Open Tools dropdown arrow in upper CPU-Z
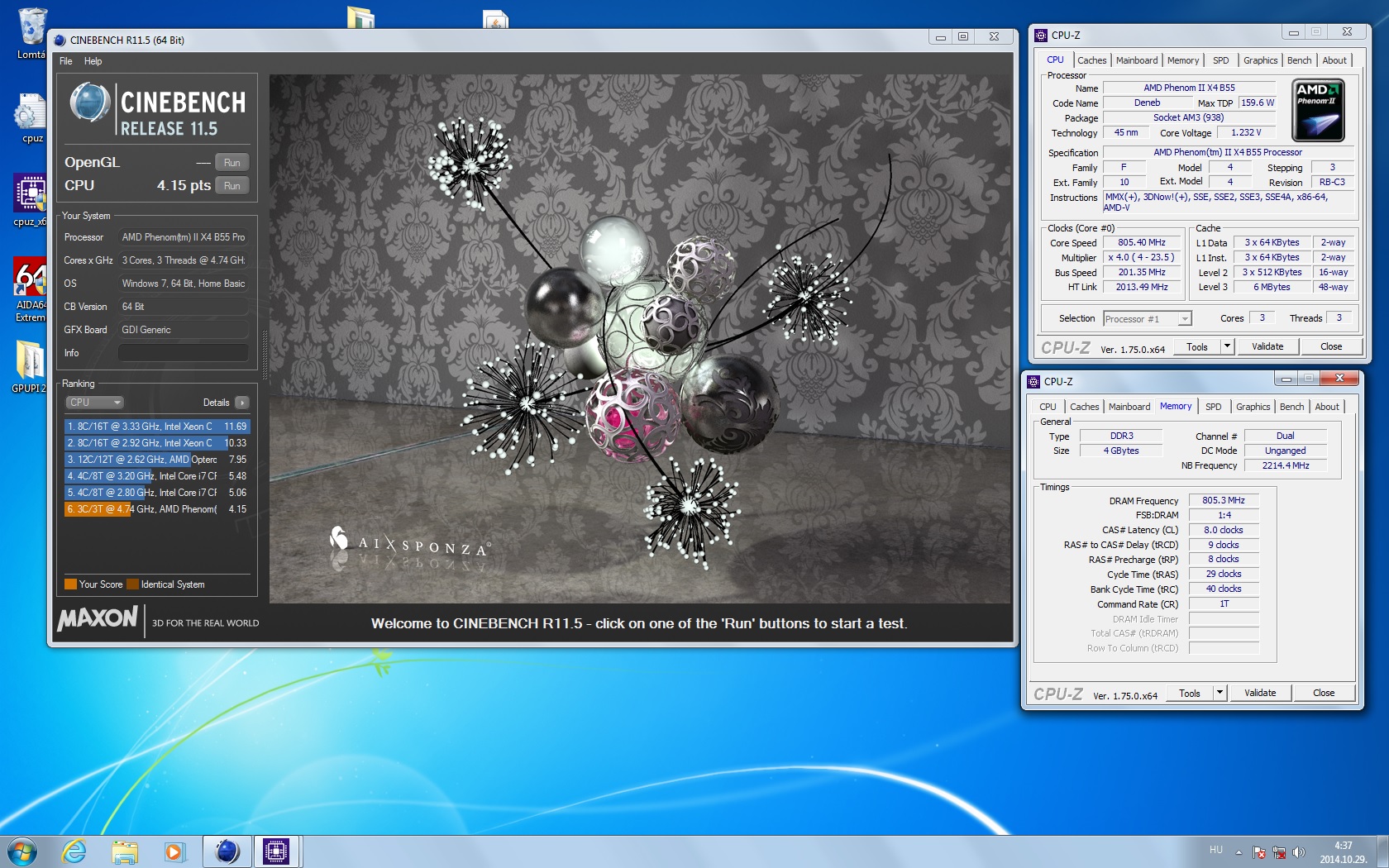This screenshot has height=868, width=1389. [x=1227, y=347]
